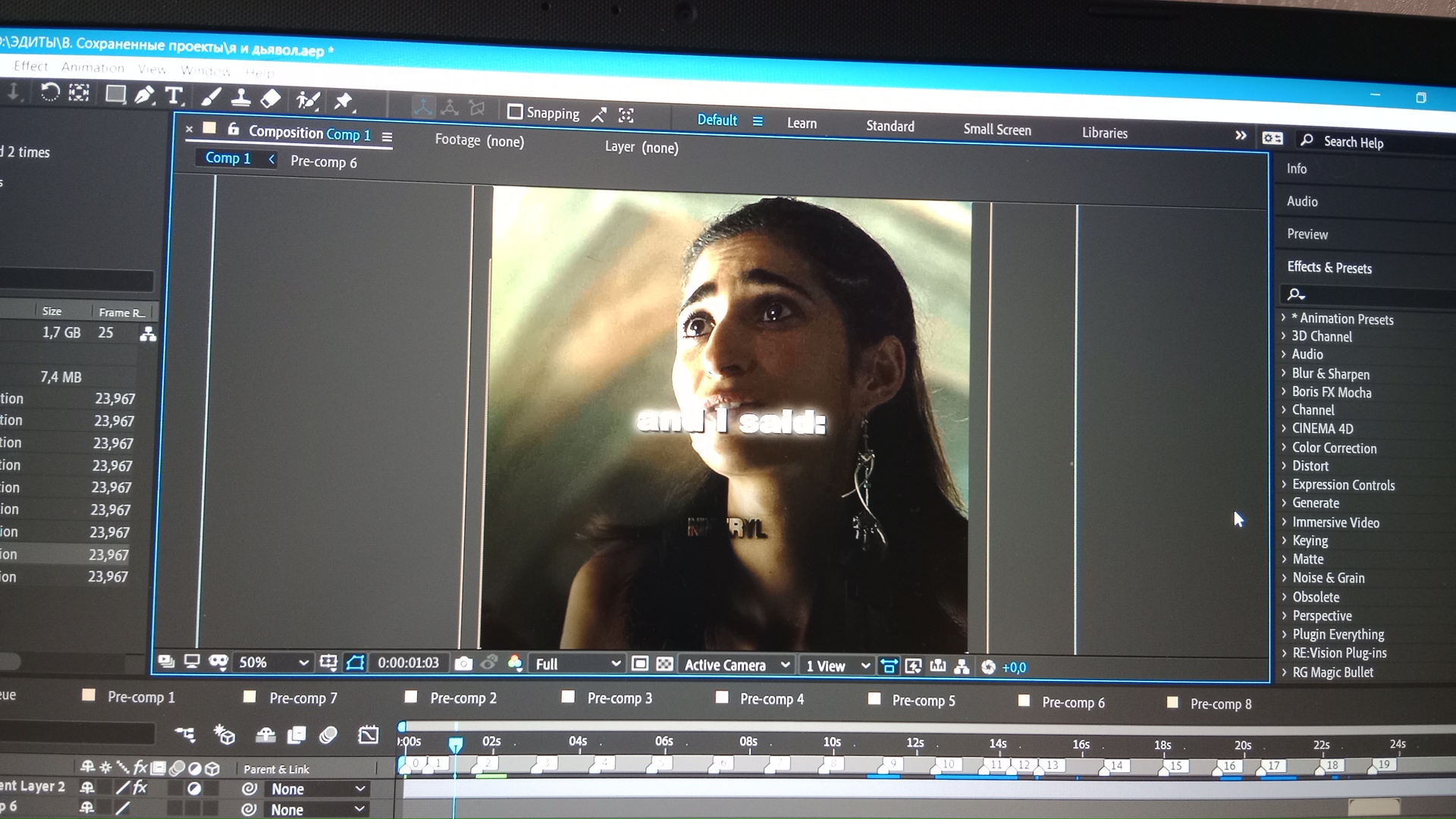1456x819 pixels.
Task: Open parent dropdown None for Layer 2
Action: (x=318, y=789)
